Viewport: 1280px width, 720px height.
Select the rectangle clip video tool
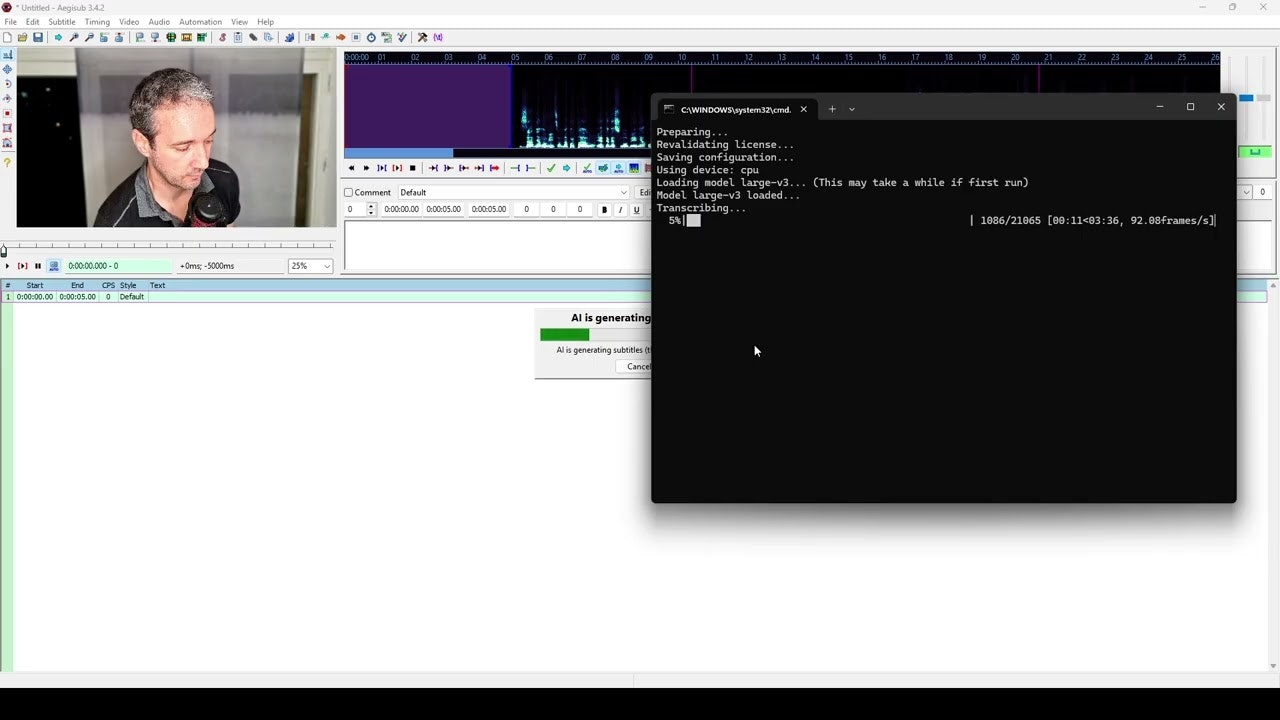7,128
